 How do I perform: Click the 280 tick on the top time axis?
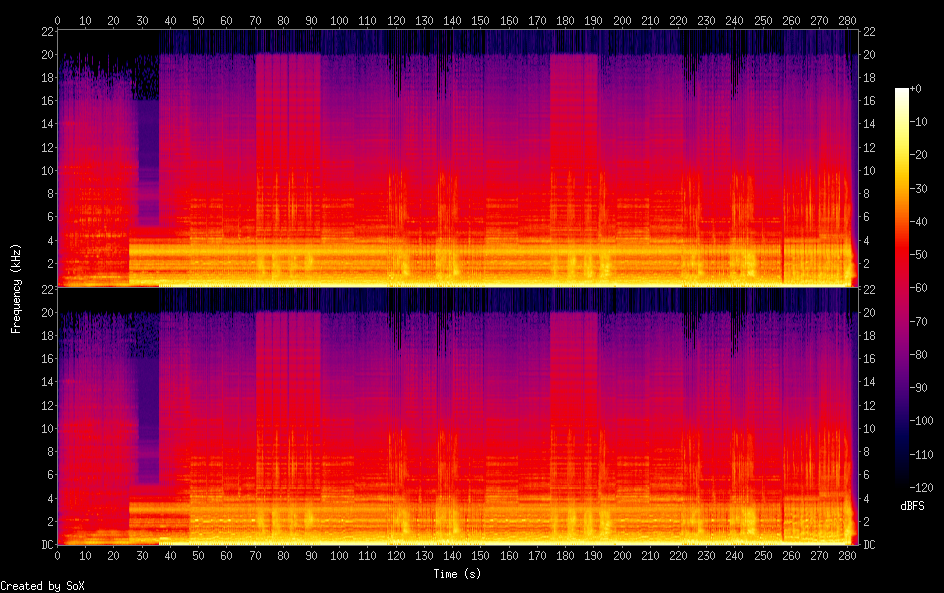coord(848,20)
